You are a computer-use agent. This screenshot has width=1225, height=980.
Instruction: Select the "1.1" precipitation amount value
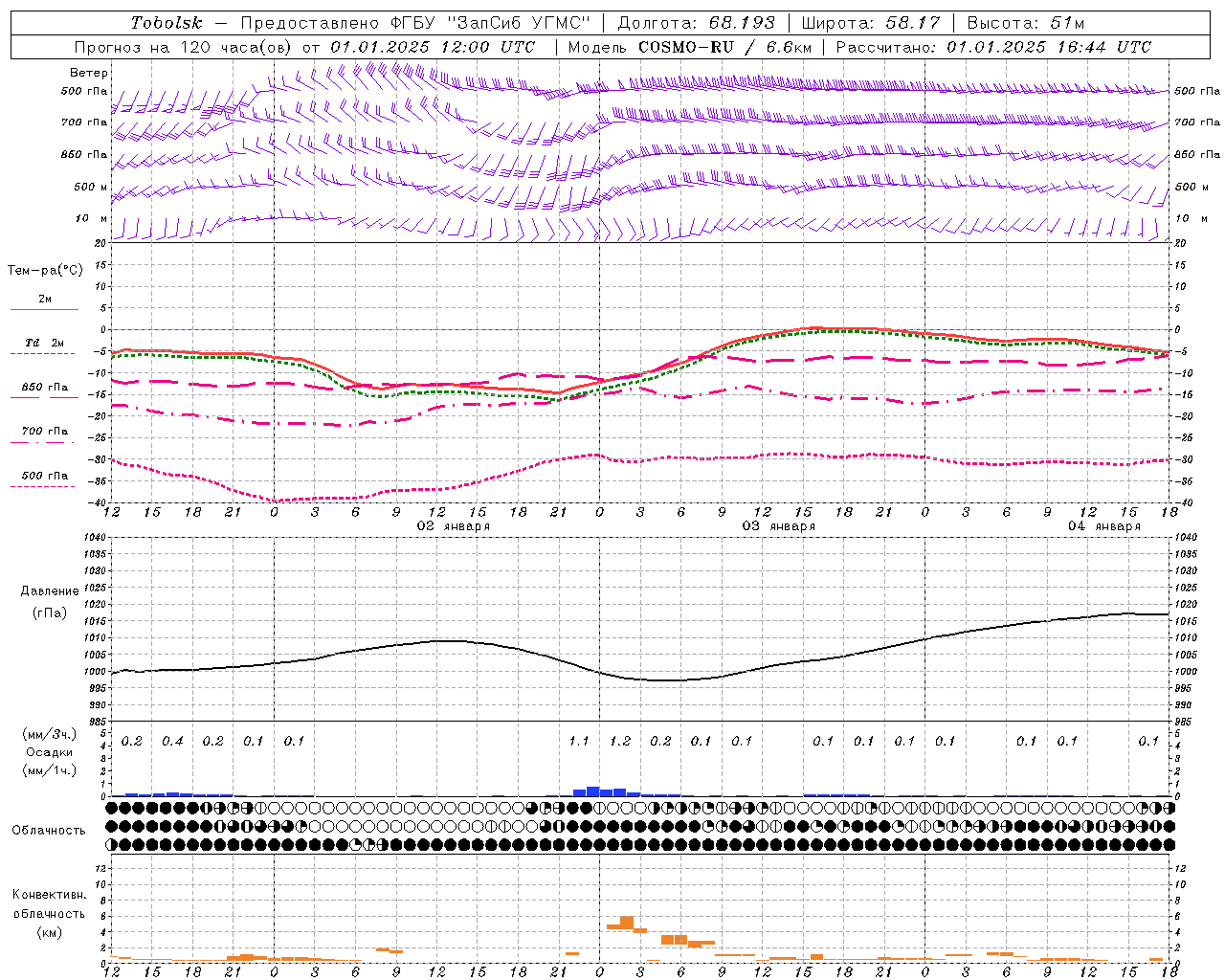(579, 742)
